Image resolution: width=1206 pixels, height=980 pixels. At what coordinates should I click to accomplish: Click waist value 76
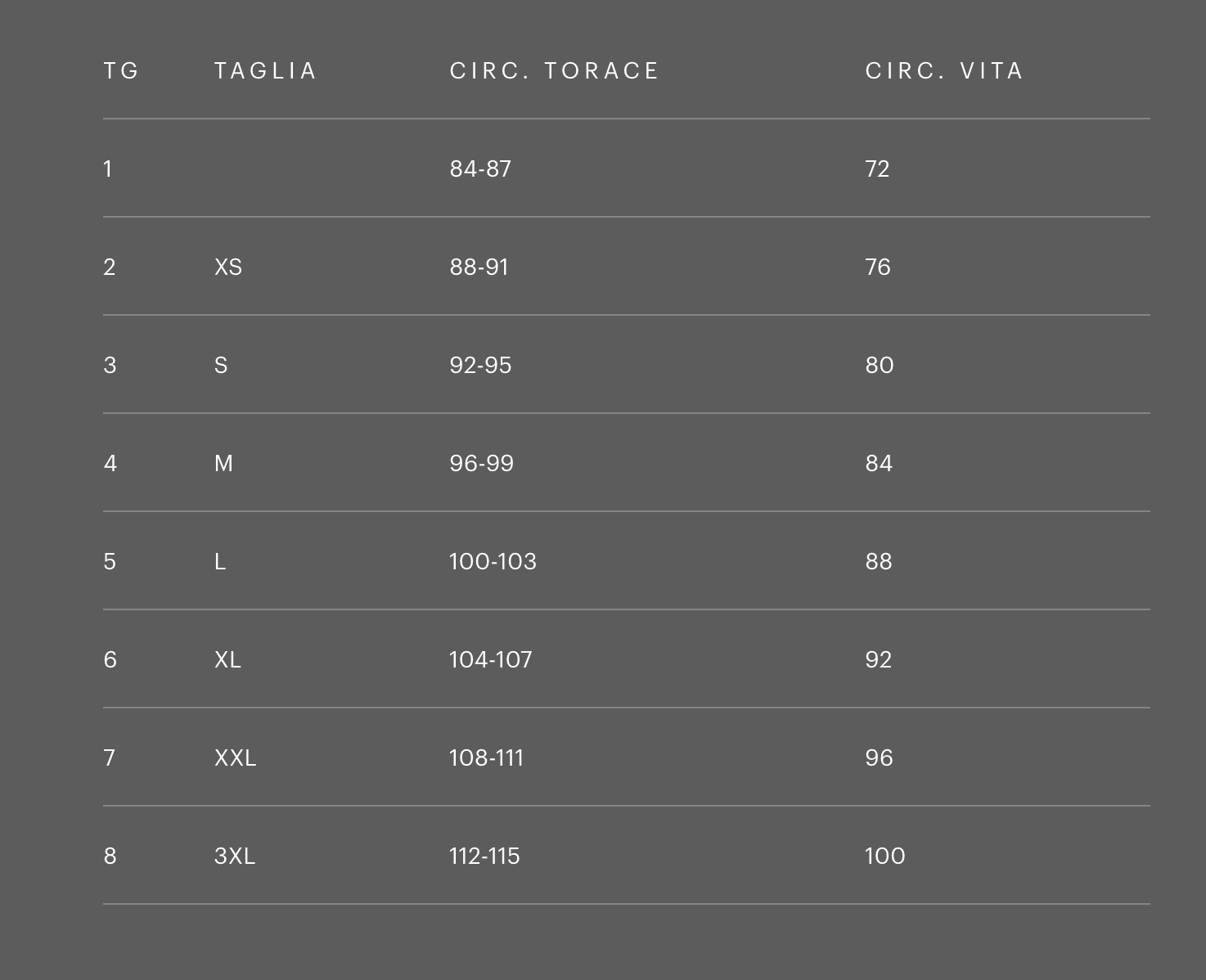(877, 267)
